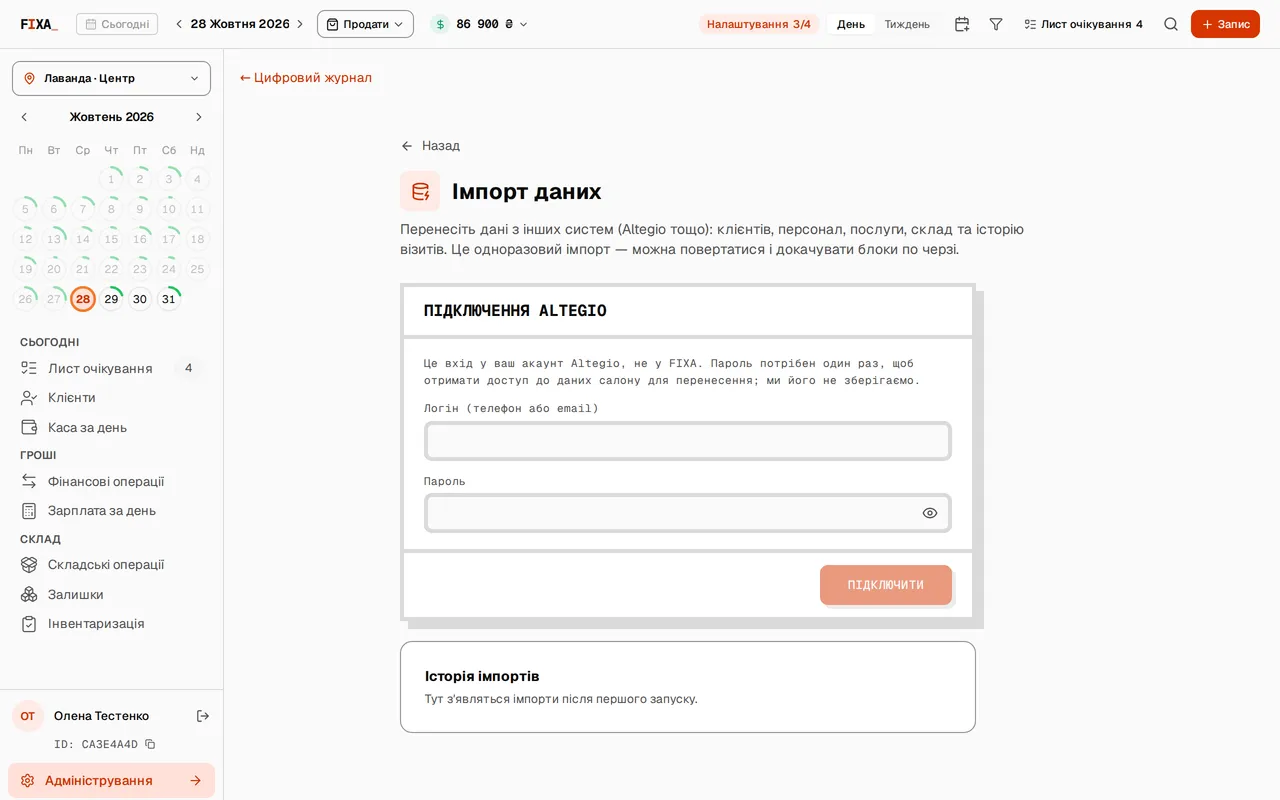
Task: Open Адміністрування section
Action: tap(111, 780)
